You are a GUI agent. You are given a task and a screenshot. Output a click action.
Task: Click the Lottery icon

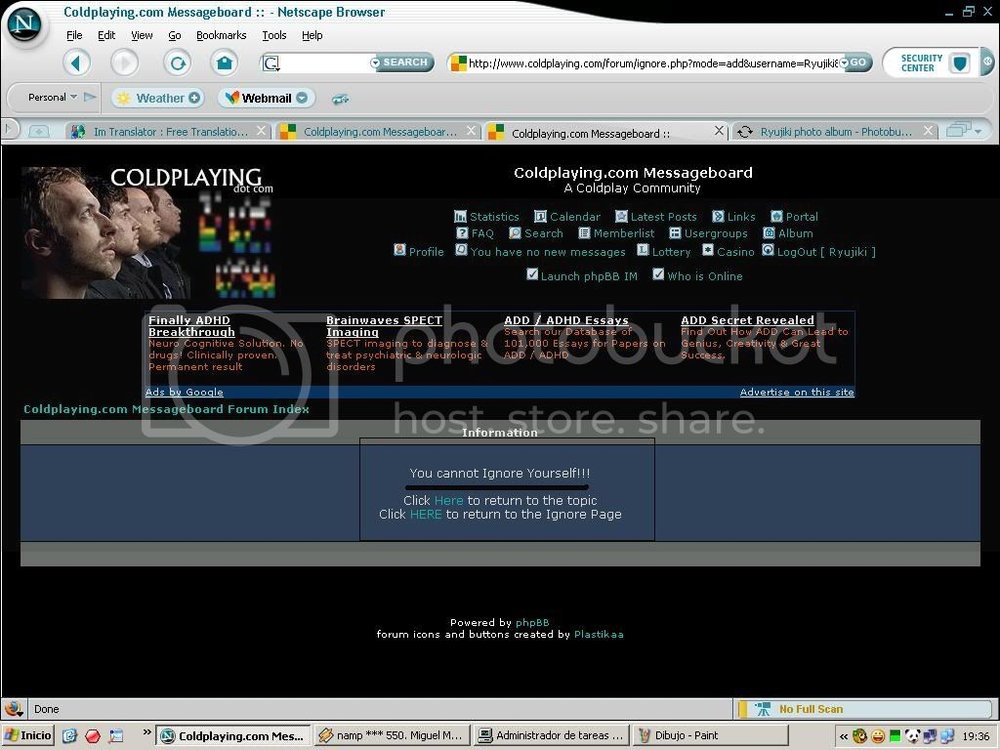coord(643,250)
